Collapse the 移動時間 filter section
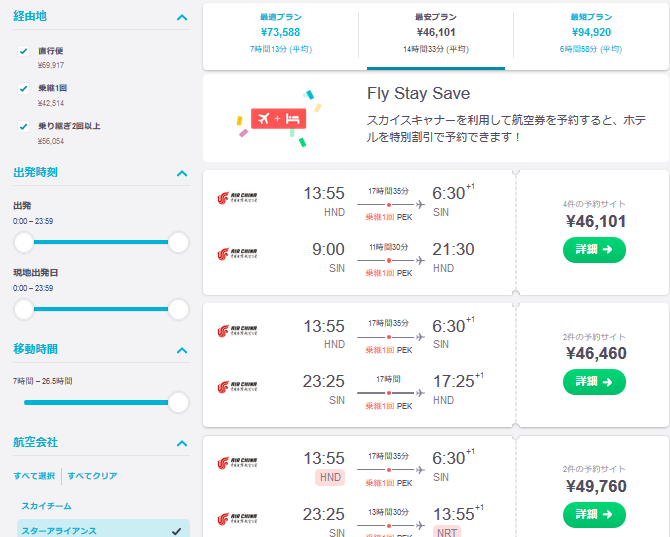The image size is (670, 537). [181, 350]
